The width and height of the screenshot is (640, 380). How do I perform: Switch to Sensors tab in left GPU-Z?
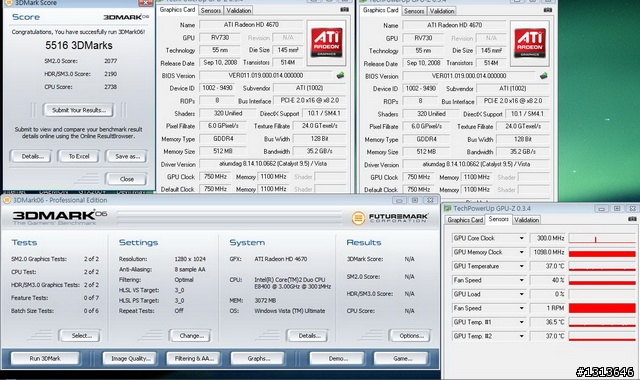(211, 11)
